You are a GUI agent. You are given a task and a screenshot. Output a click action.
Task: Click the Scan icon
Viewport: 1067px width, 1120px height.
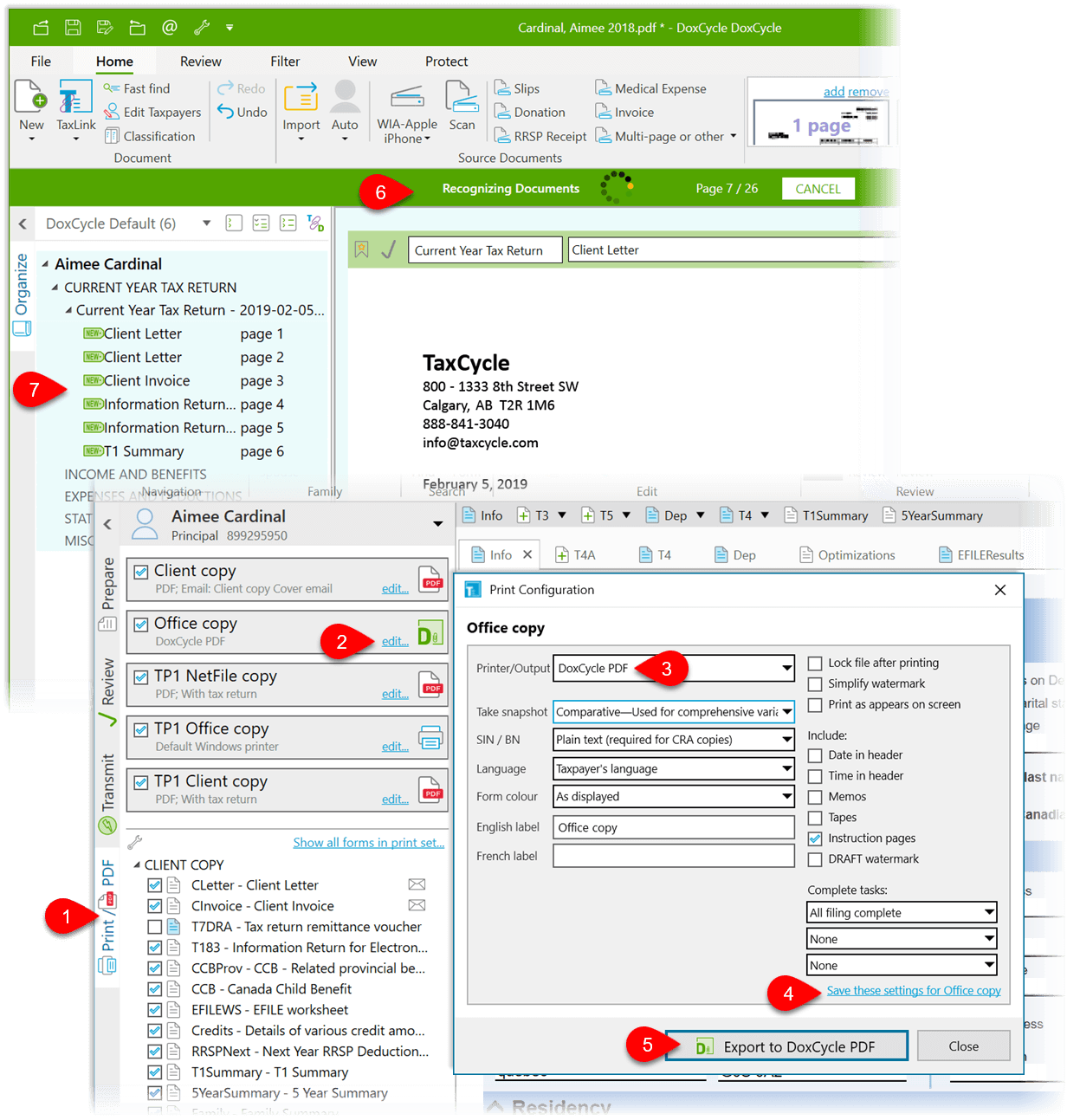[x=462, y=97]
